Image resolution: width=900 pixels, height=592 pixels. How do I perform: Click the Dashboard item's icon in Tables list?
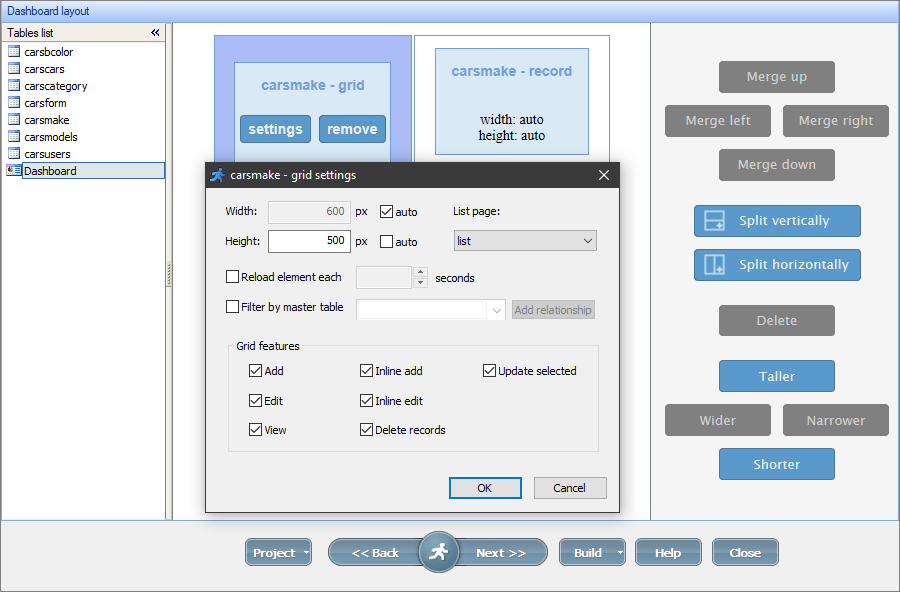pyautogui.click(x=14, y=170)
